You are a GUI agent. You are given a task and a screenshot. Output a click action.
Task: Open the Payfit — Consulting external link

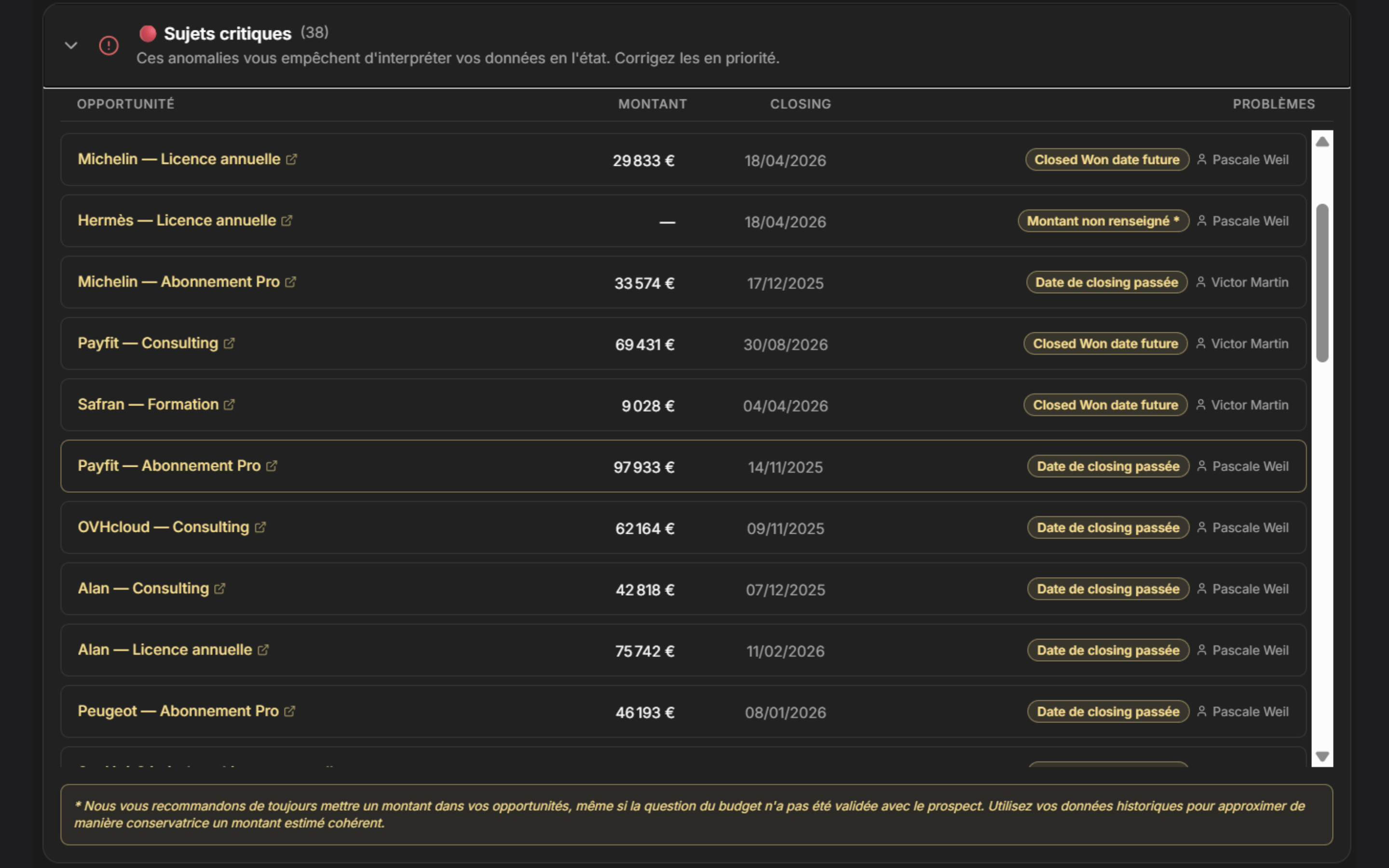pyautogui.click(x=230, y=343)
